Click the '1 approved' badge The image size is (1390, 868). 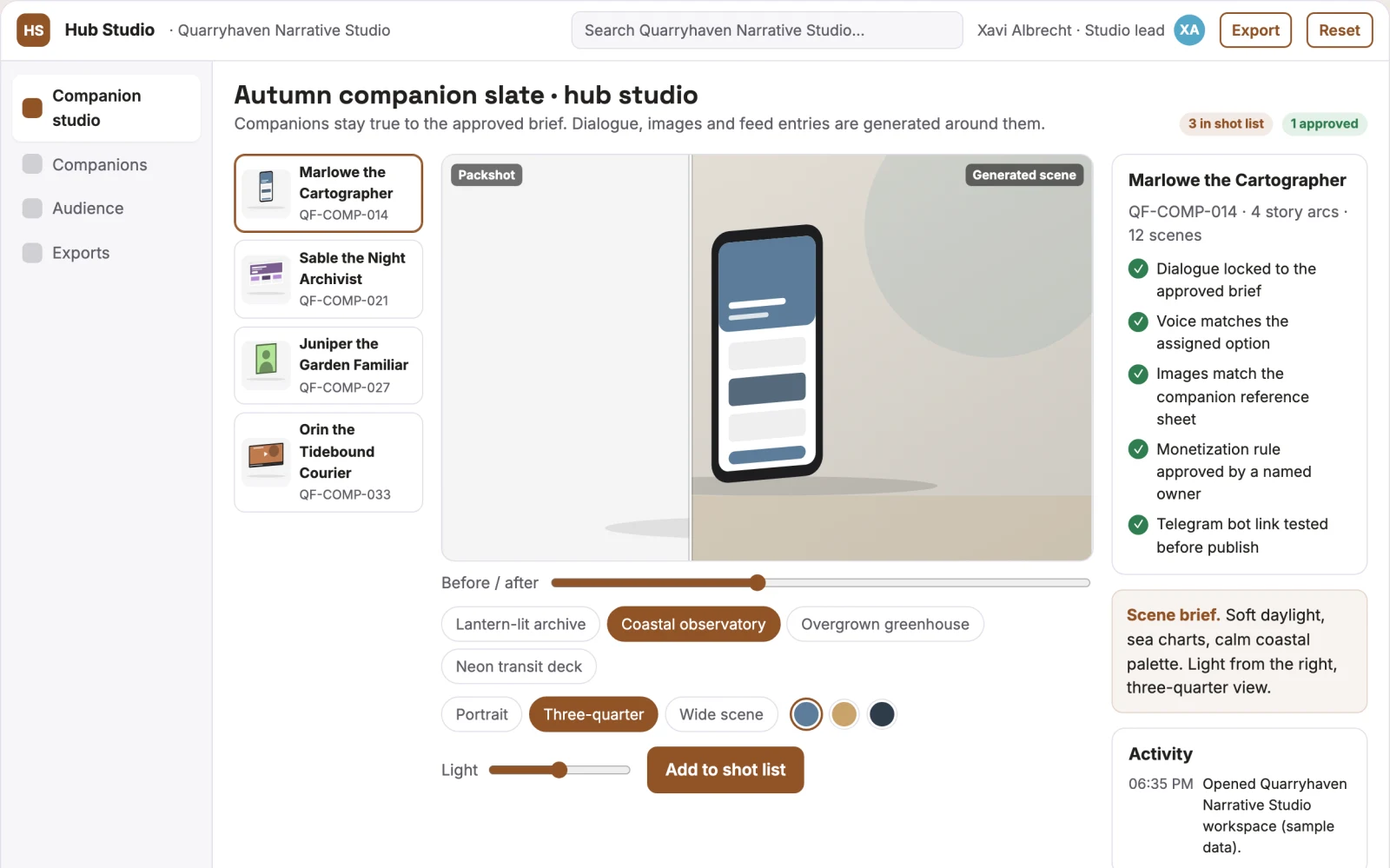click(1324, 123)
